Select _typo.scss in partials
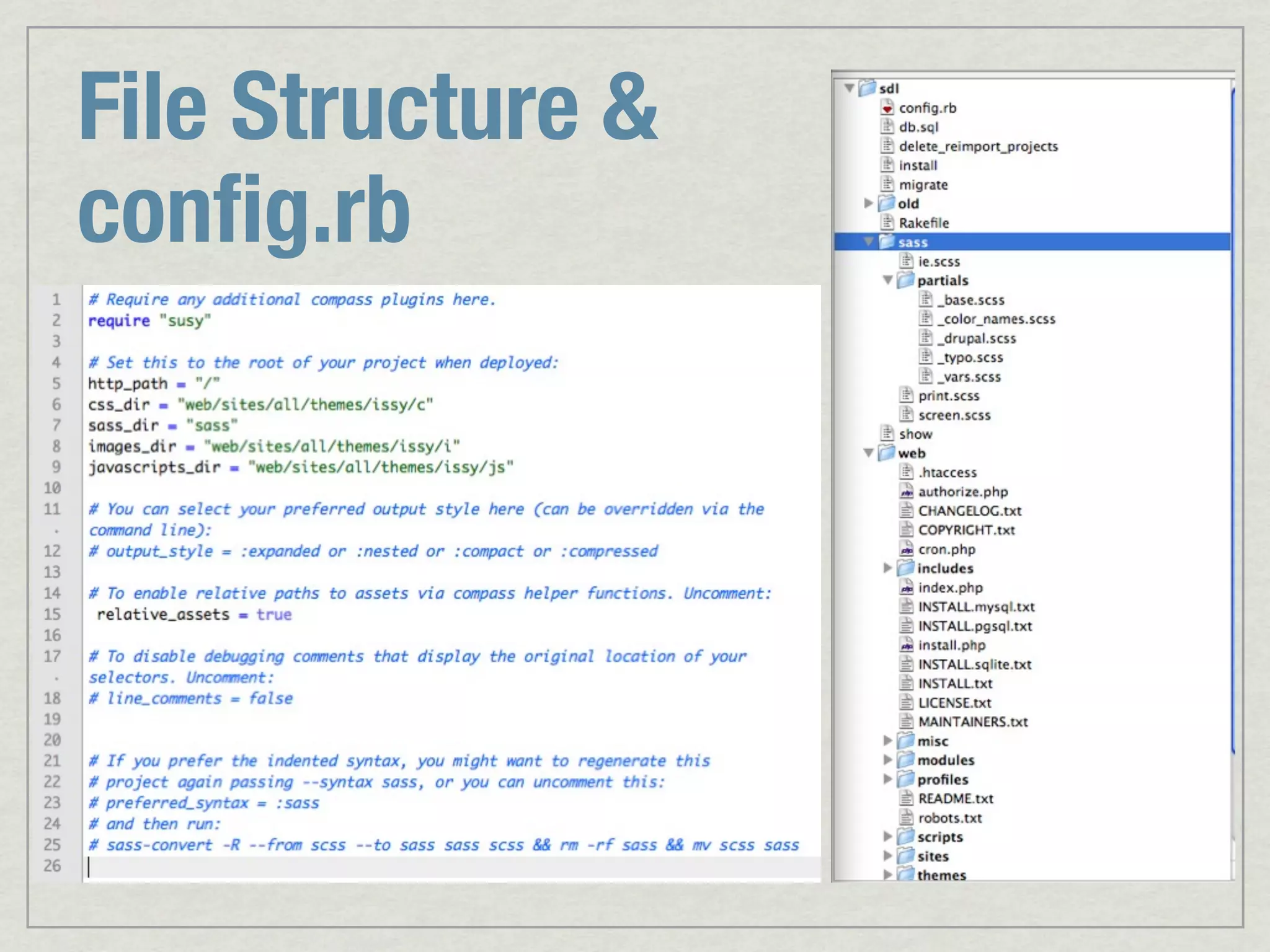 tap(970, 358)
